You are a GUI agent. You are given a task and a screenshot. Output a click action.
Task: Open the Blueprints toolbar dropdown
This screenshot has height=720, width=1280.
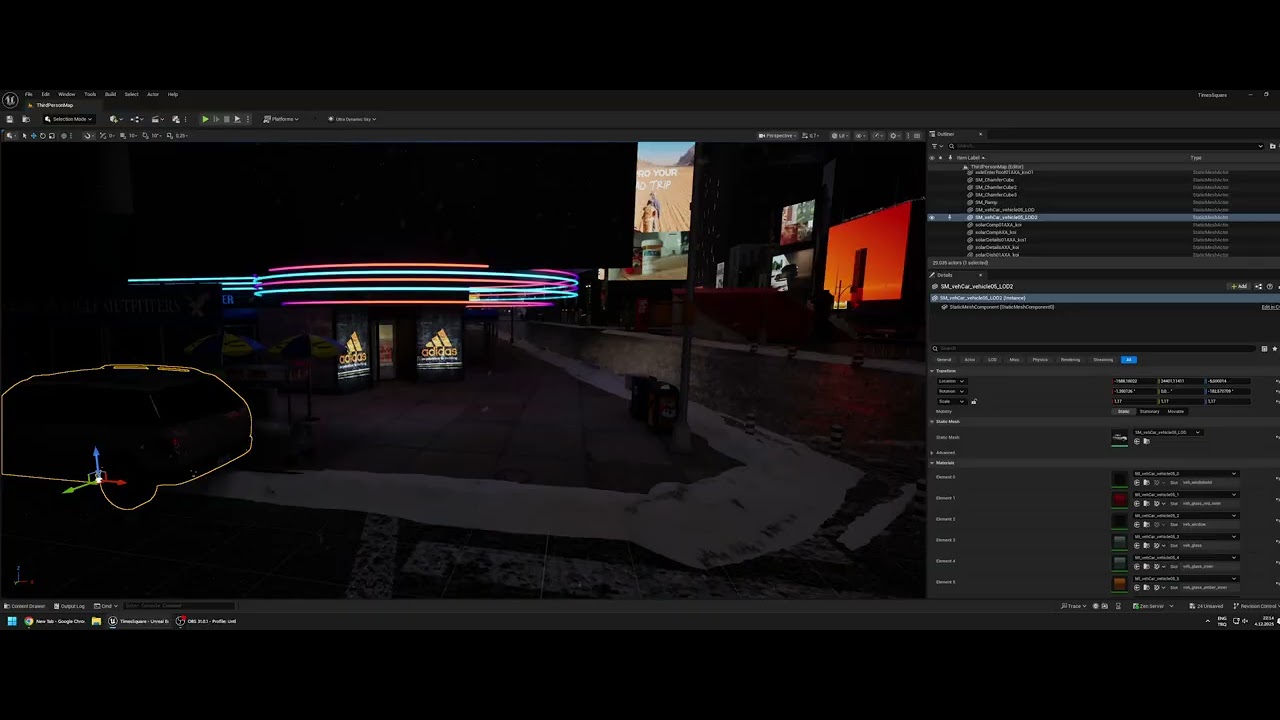138,119
